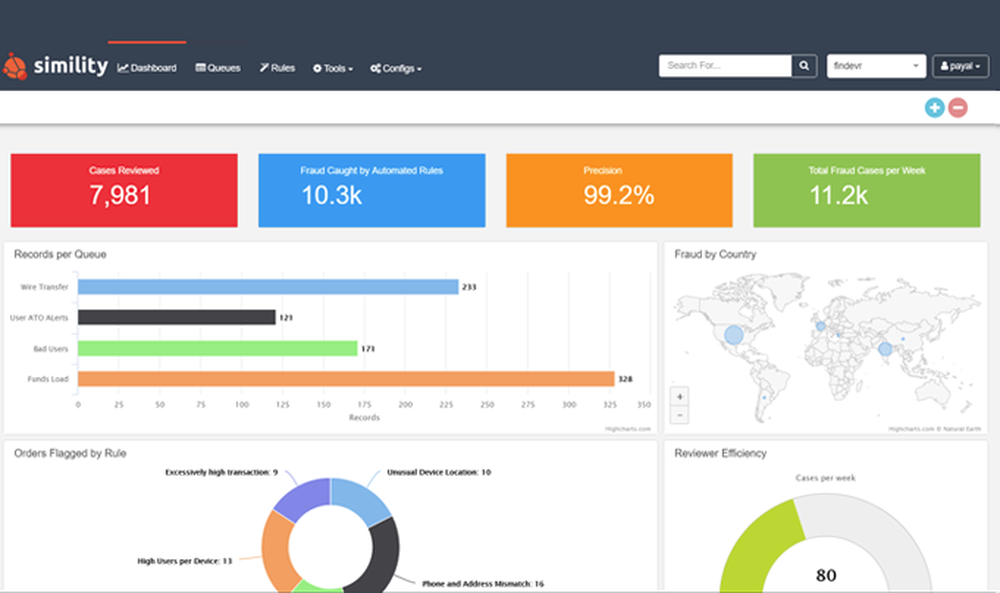Click the 'Phone and Address Mismatch: 16' label
This screenshot has width=1000, height=593.
(x=483, y=583)
